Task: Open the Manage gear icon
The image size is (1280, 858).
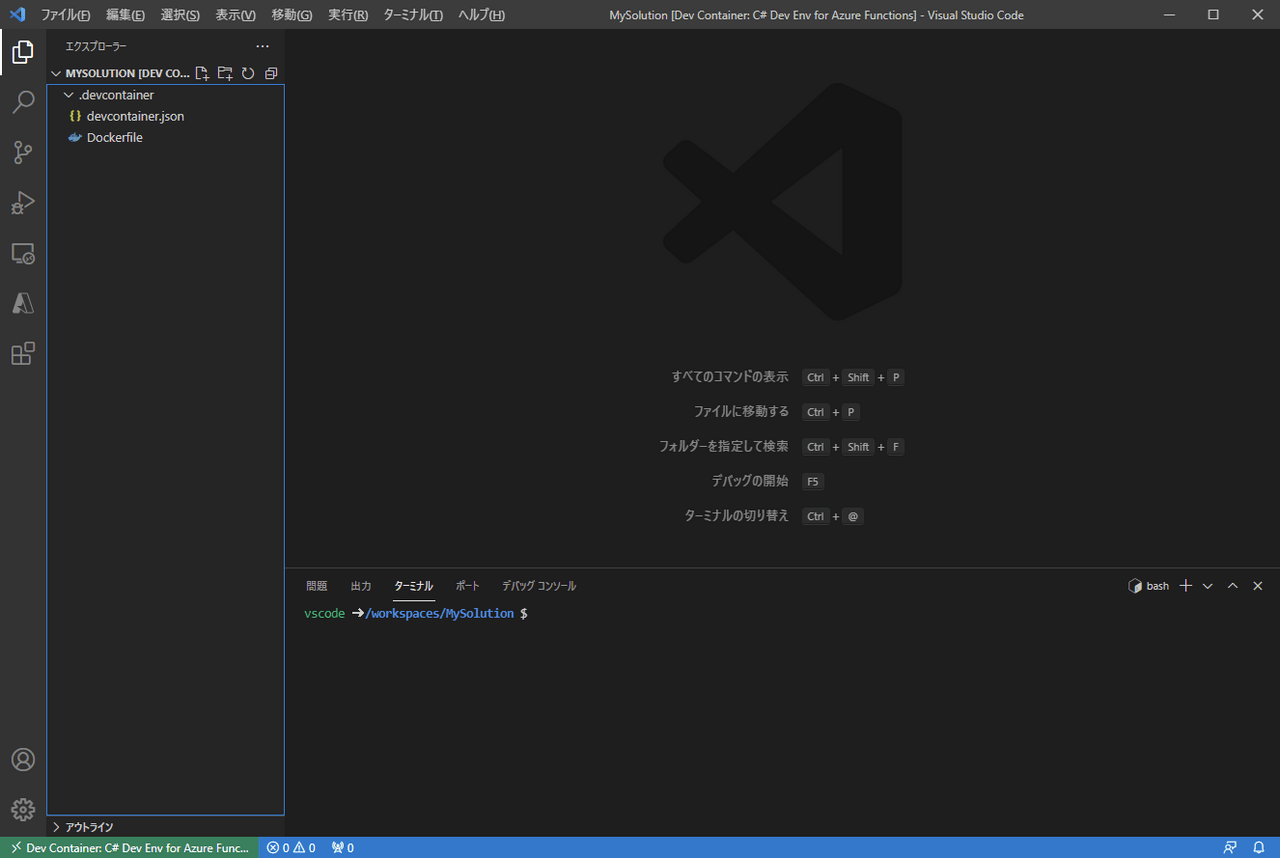Action: tap(23, 810)
